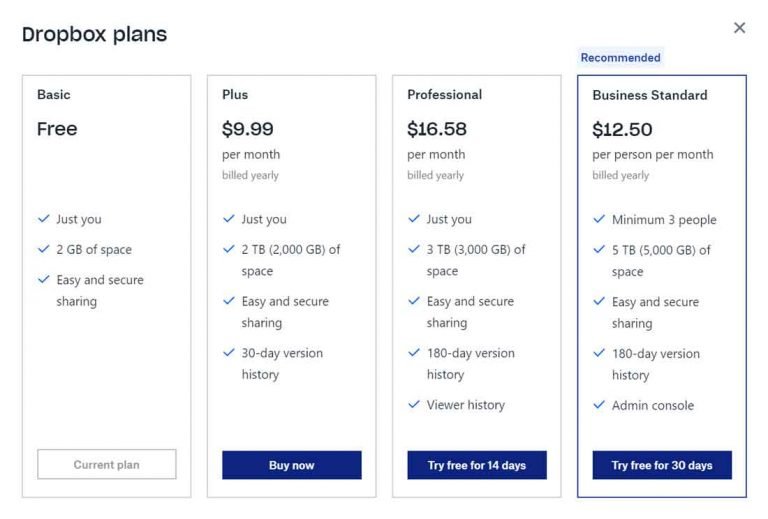Click the $12.50 Business Standard price
768x519 pixels.
(622, 129)
